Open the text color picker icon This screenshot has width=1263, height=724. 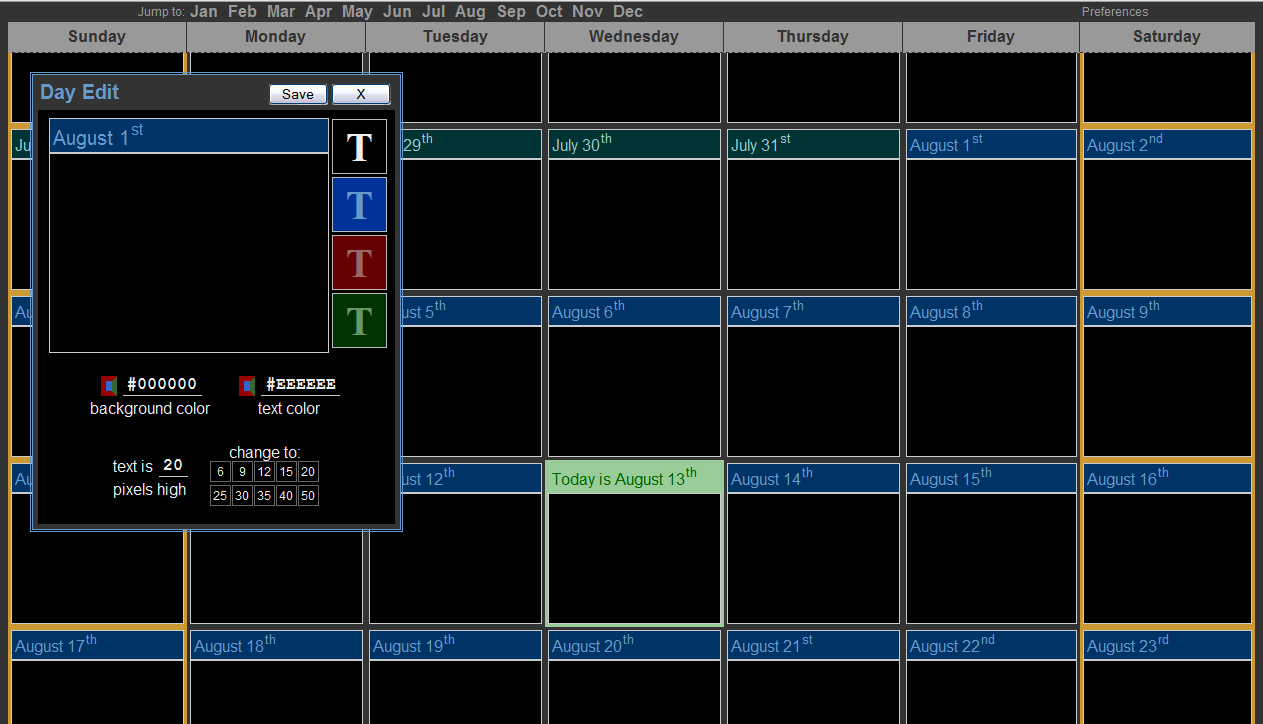[247, 385]
